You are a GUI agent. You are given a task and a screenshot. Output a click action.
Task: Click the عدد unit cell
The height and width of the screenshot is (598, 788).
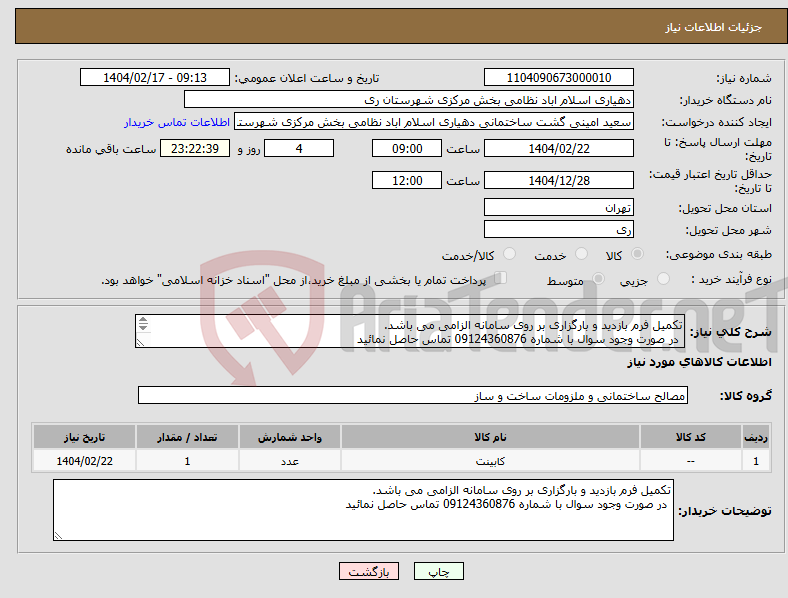tap(289, 461)
